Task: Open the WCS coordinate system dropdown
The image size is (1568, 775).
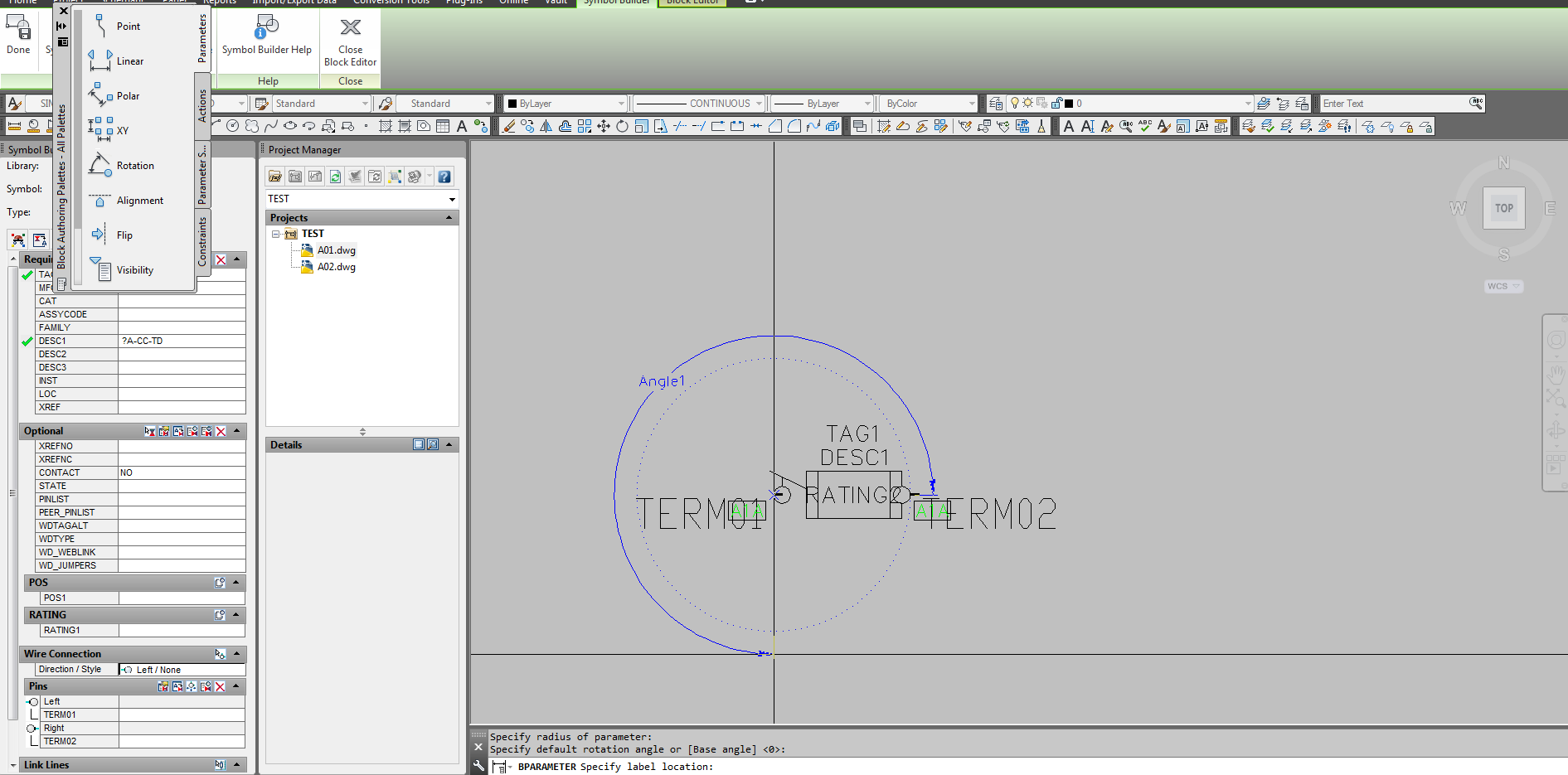Action: click(1503, 286)
